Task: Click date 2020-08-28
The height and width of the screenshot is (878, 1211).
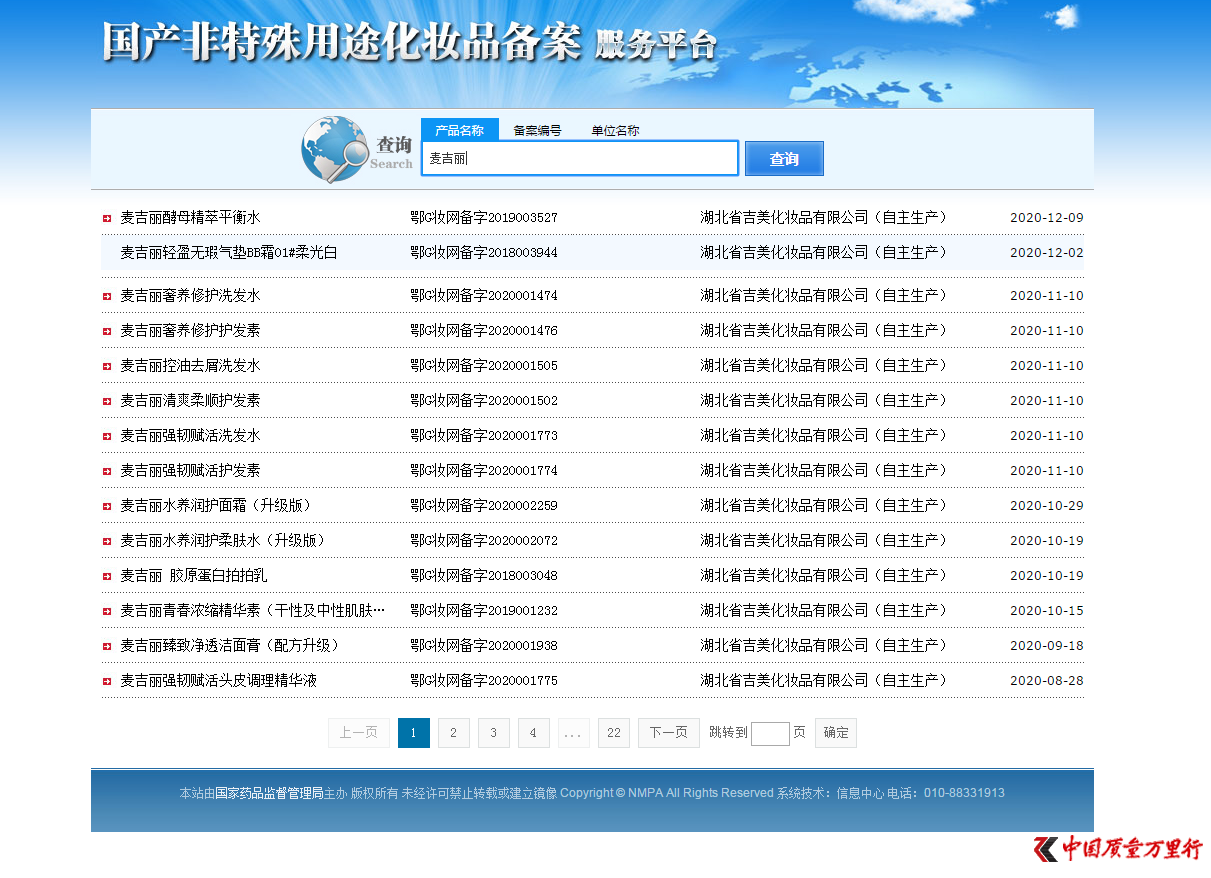Action: [1046, 680]
